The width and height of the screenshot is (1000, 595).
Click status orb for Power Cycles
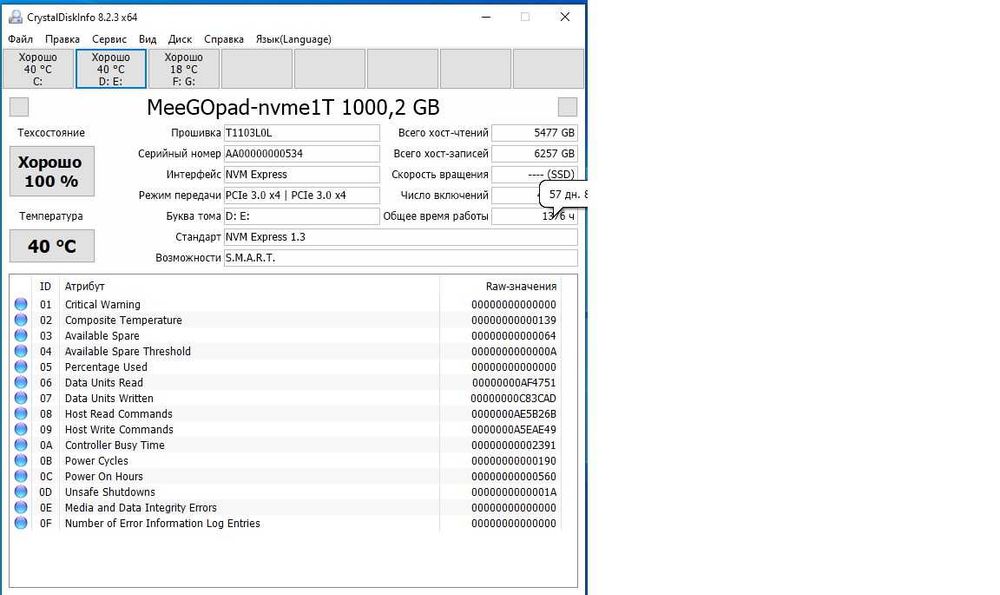coord(21,460)
